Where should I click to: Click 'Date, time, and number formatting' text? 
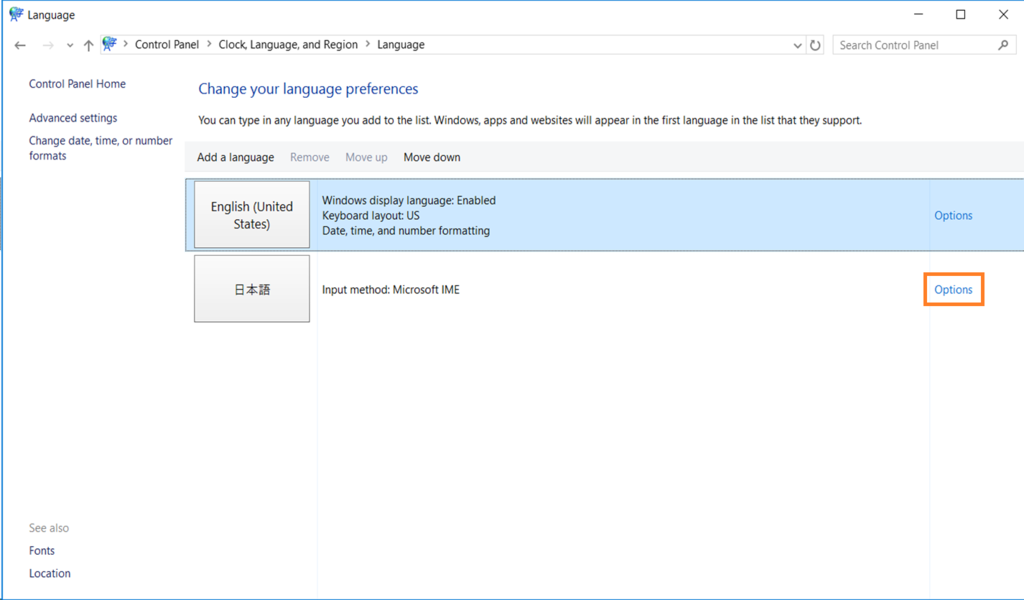[406, 230]
